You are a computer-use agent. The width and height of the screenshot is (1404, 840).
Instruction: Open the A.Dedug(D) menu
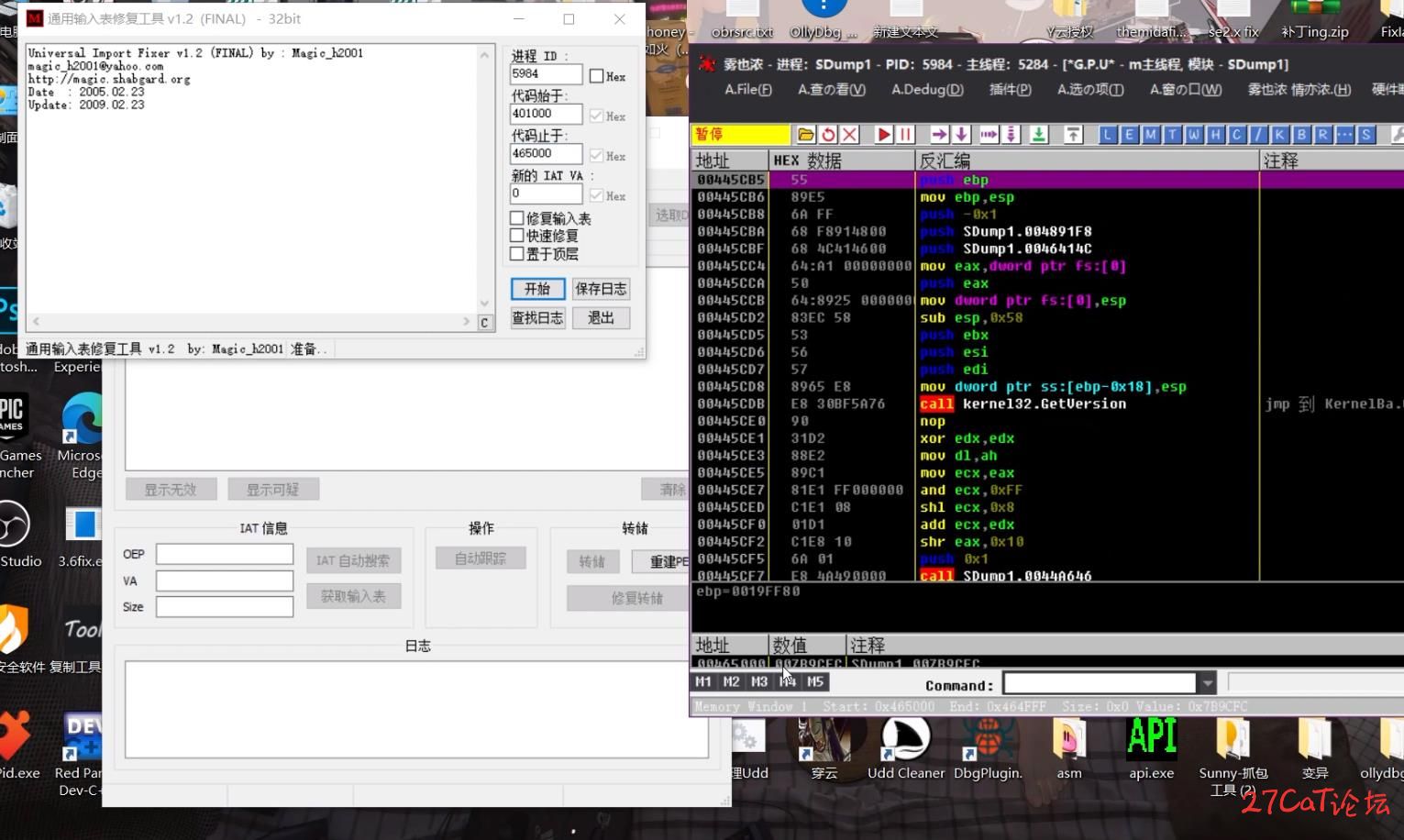927,90
